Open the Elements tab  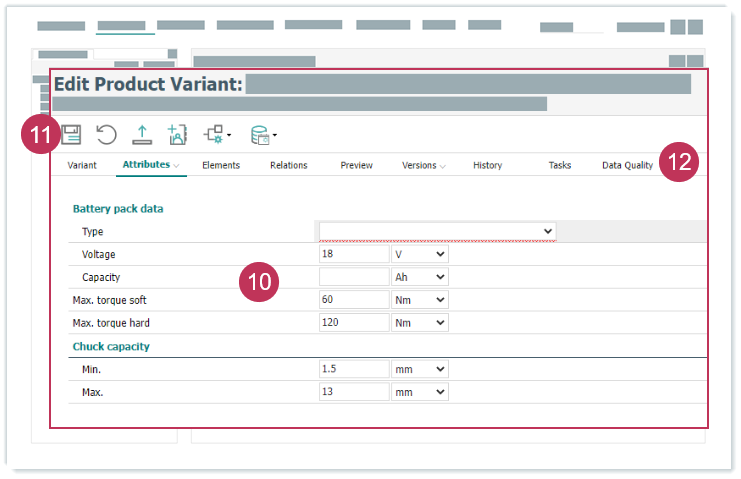pos(221,165)
